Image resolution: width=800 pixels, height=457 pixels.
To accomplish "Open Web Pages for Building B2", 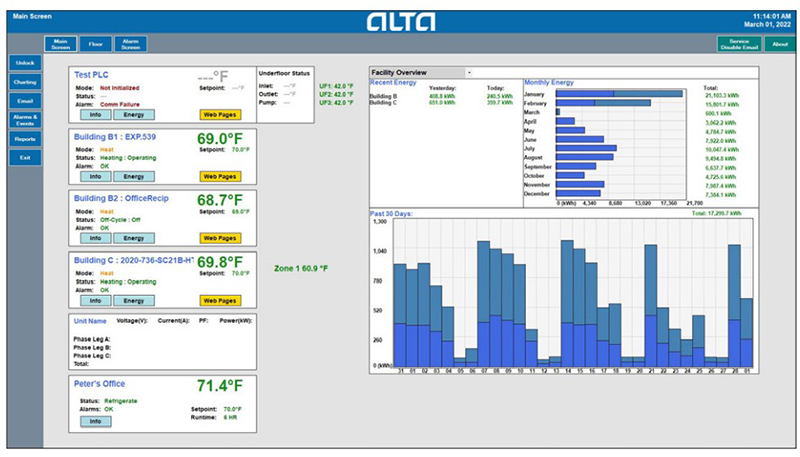I will 220,238.
